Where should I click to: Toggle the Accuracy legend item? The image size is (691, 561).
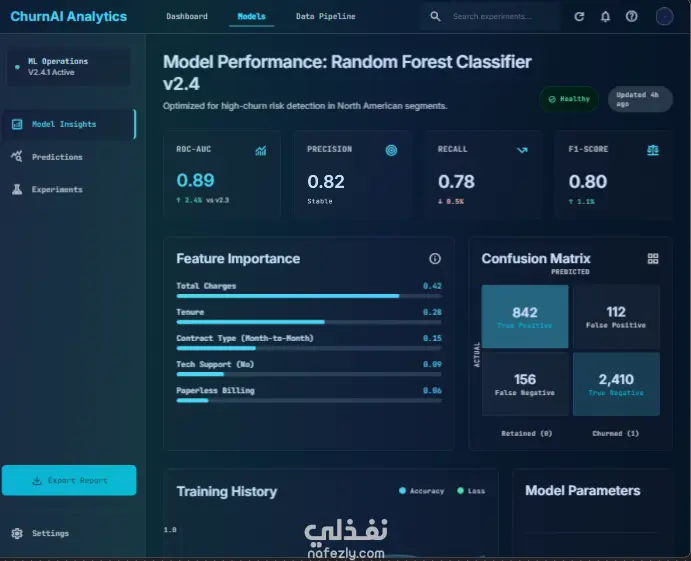click(421, 491)
